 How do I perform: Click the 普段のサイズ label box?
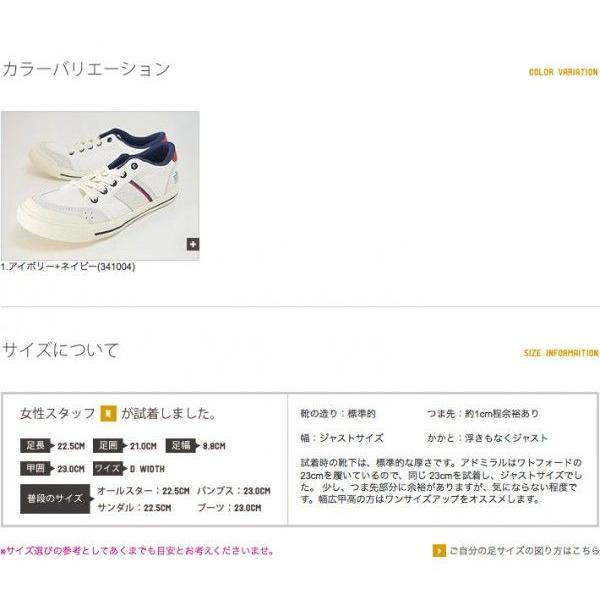tap(56, 499)
